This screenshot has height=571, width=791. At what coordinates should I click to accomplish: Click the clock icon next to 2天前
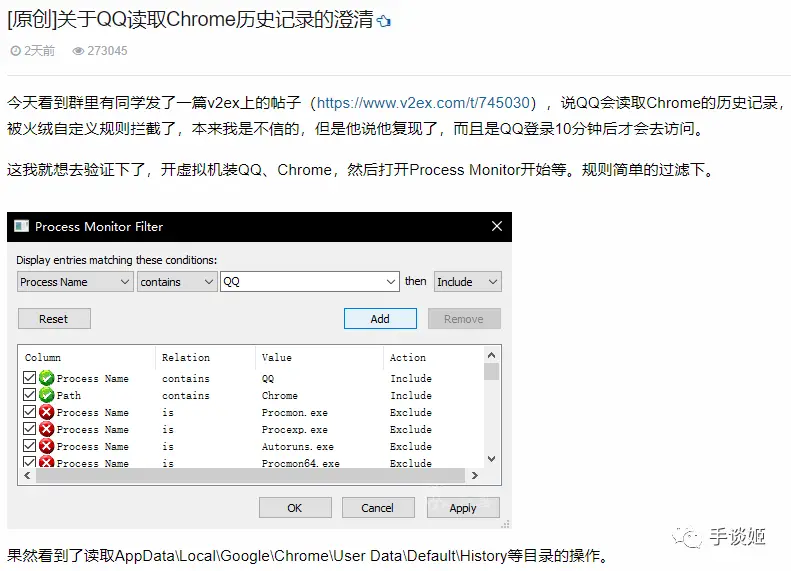[16, 51]
